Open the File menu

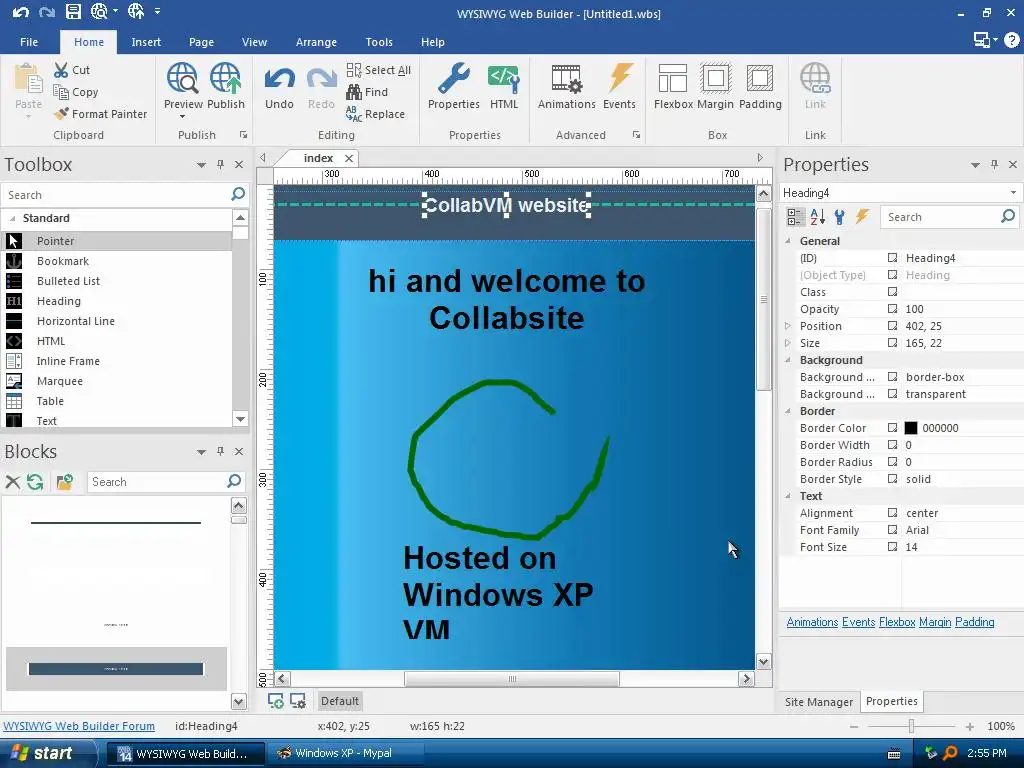pos(29,42)
